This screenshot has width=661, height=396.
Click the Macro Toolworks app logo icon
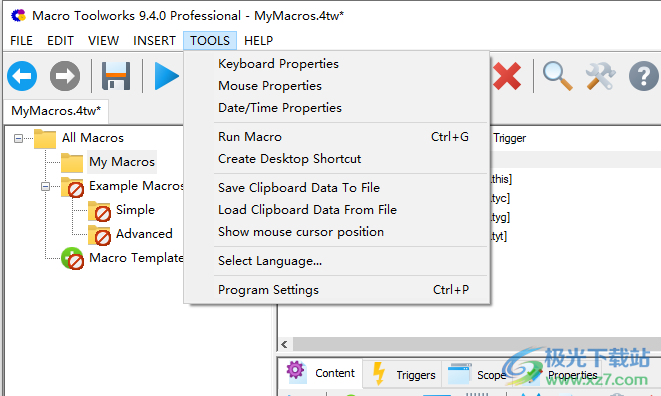(18, 16)
